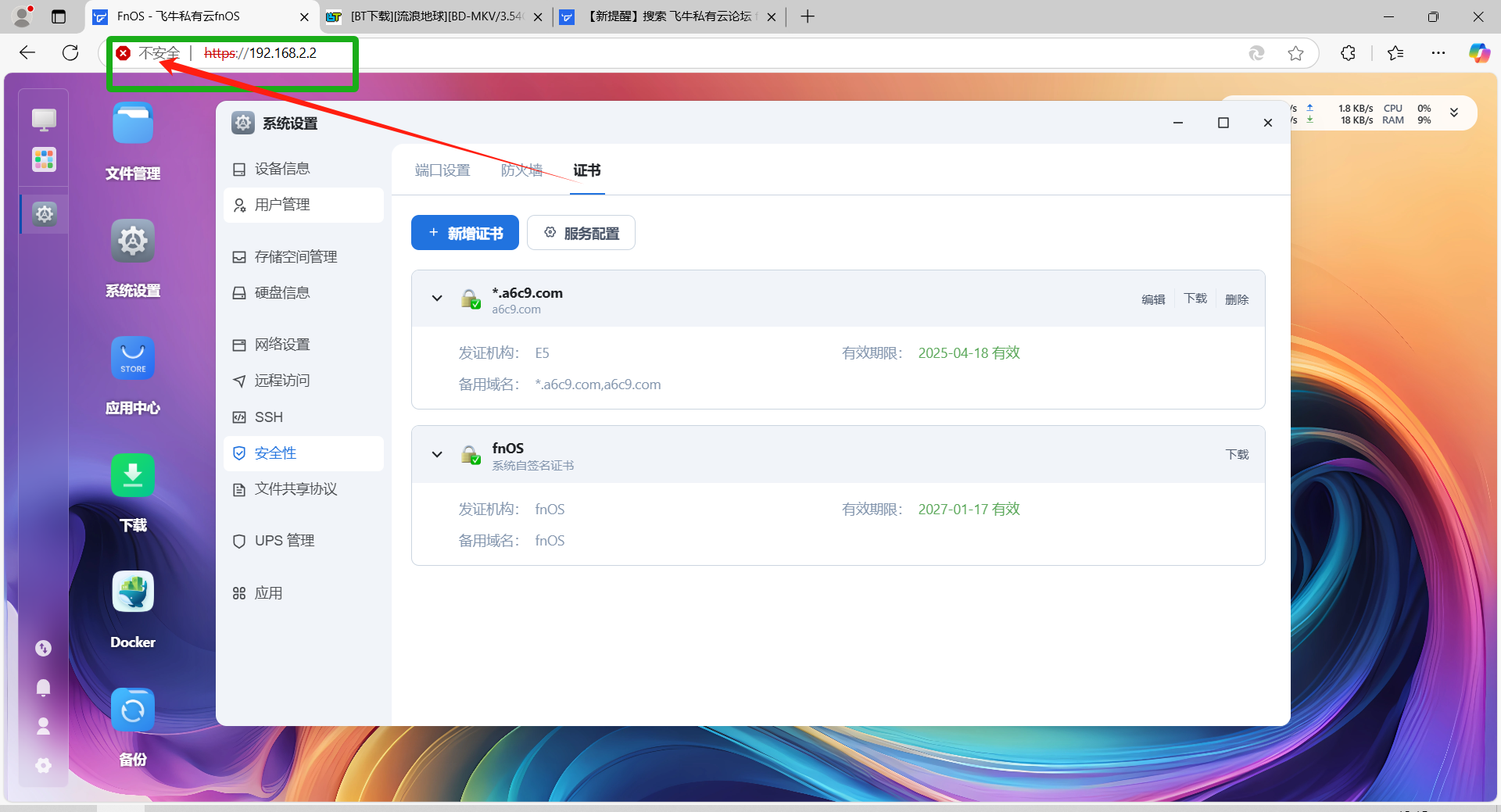
Task: Add page to favorites star icon
Action: (1295, 53)
